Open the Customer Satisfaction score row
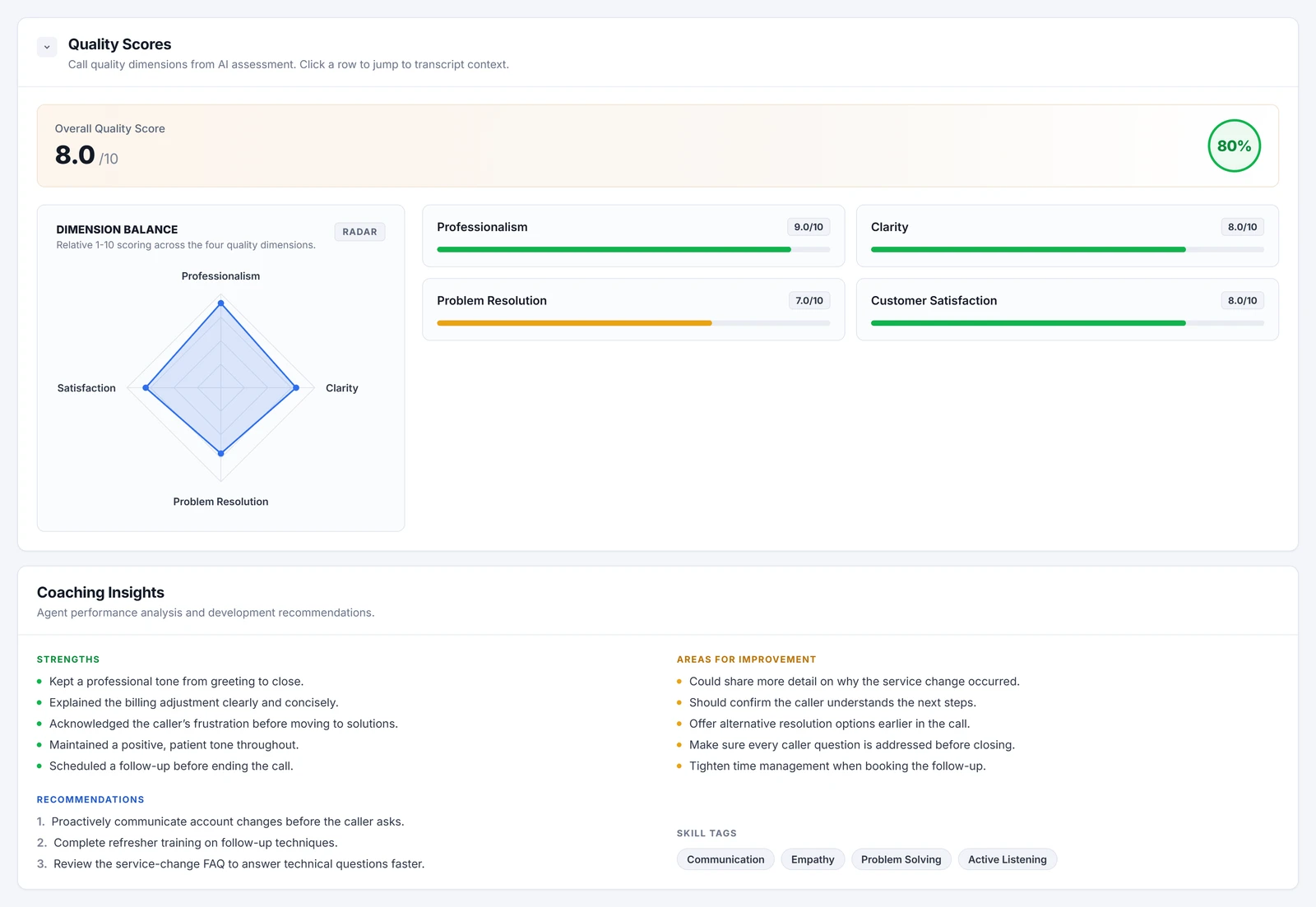Image resolution: width=1316 pixels, height=907 pixels. pyautogui.click(x=1068, y=309)
